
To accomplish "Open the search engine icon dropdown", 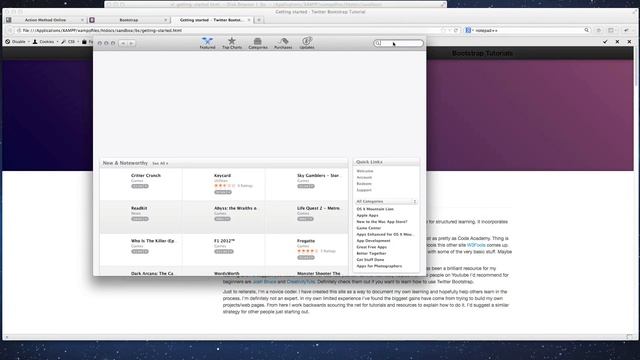I will [469, 30].
